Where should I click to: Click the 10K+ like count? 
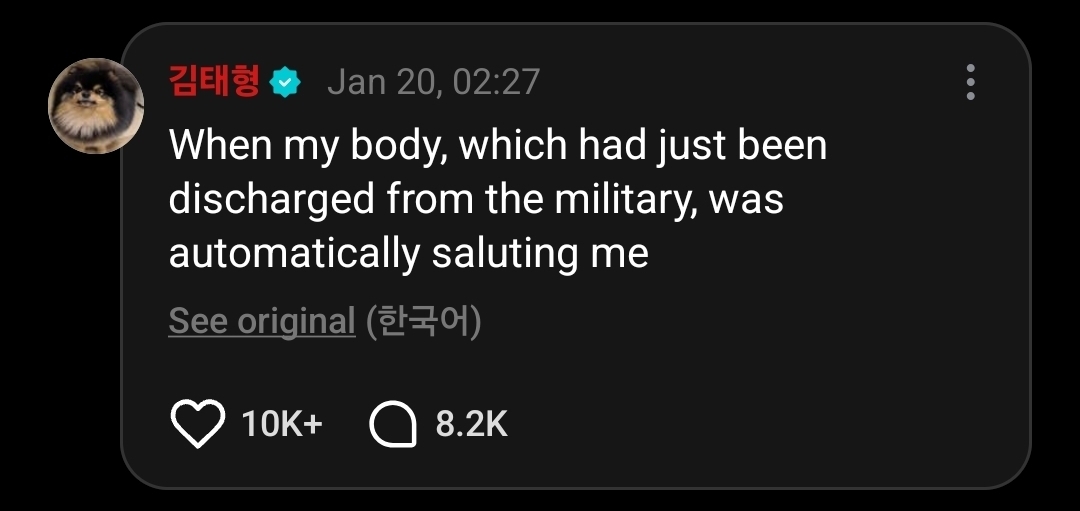[282, 425]
